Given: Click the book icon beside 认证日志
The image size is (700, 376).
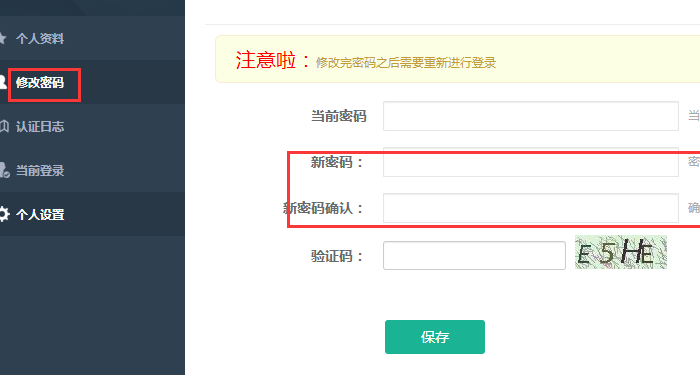Looking at the screenshot, I should (4, 126).
